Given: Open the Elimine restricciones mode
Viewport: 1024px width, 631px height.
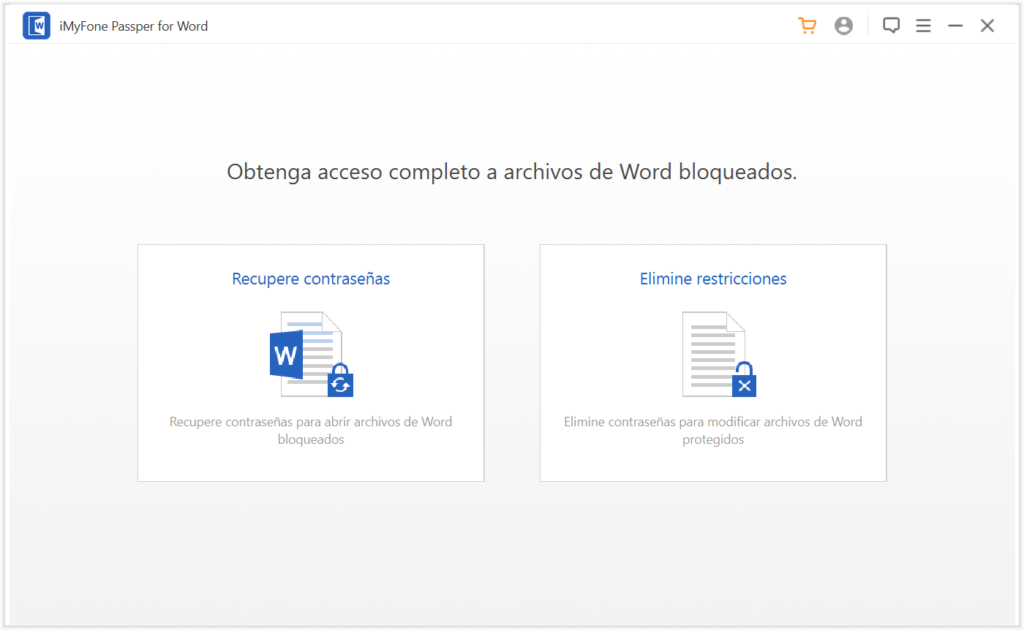Looking at the screenshot, I should pos(712,278).
